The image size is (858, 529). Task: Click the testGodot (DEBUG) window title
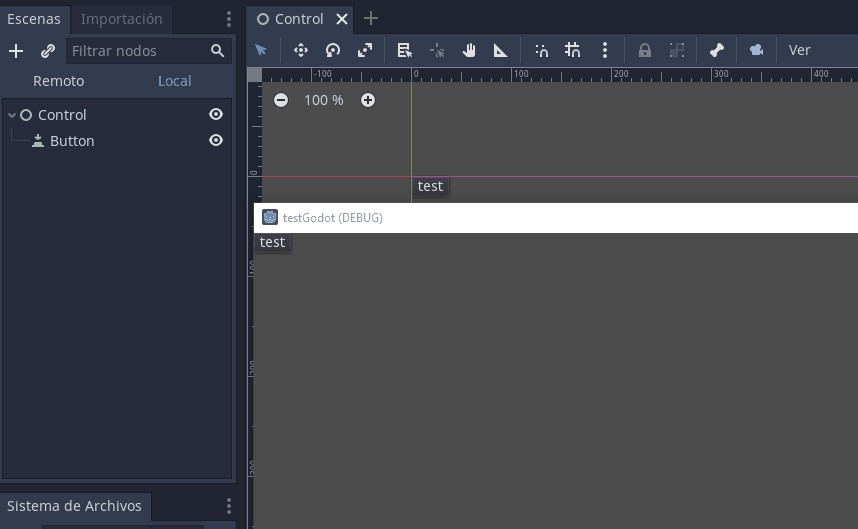333,218
